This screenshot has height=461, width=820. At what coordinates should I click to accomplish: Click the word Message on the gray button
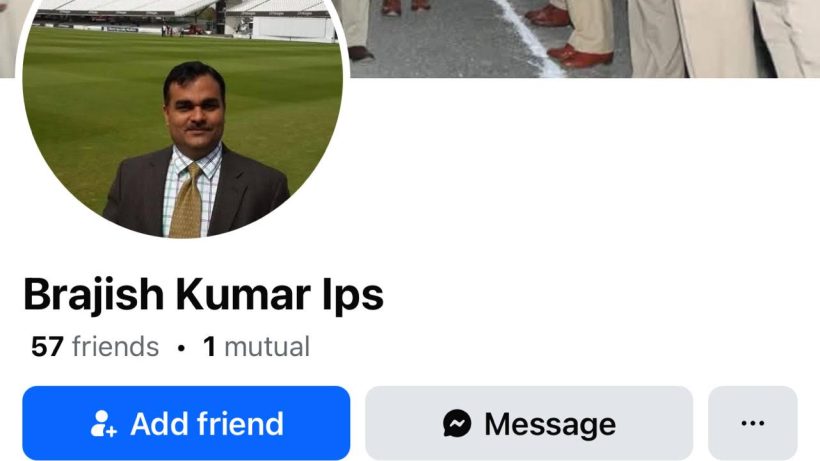coord(550,424)
